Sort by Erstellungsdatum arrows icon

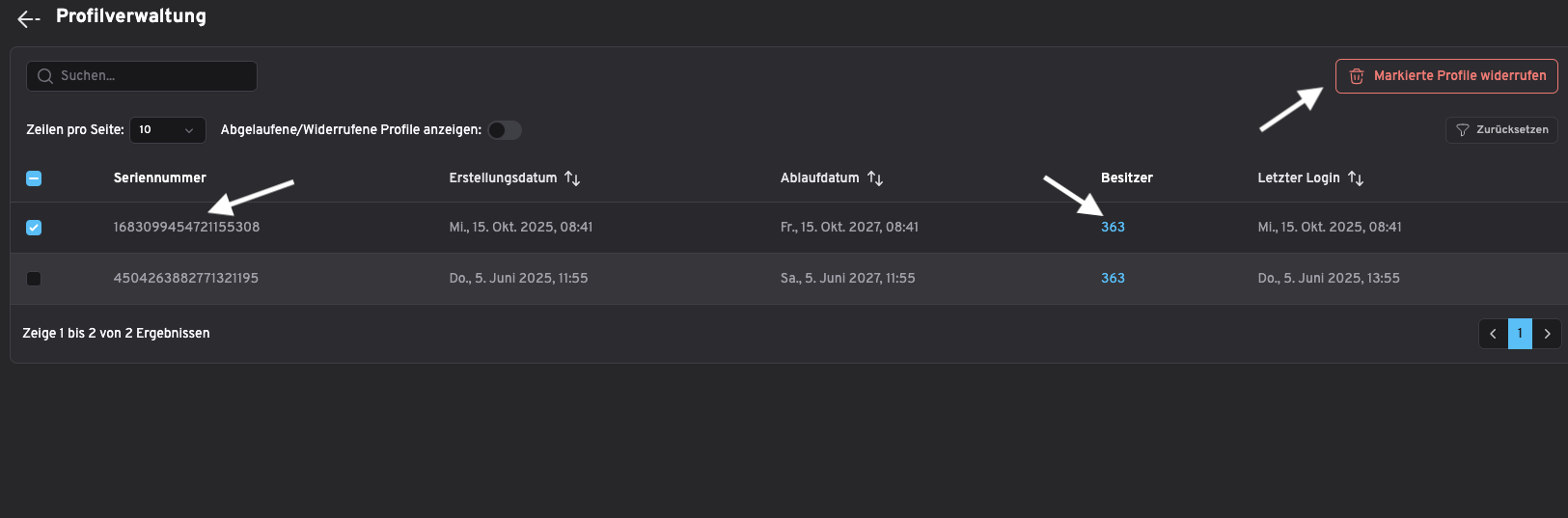click(x=572, y=178)
